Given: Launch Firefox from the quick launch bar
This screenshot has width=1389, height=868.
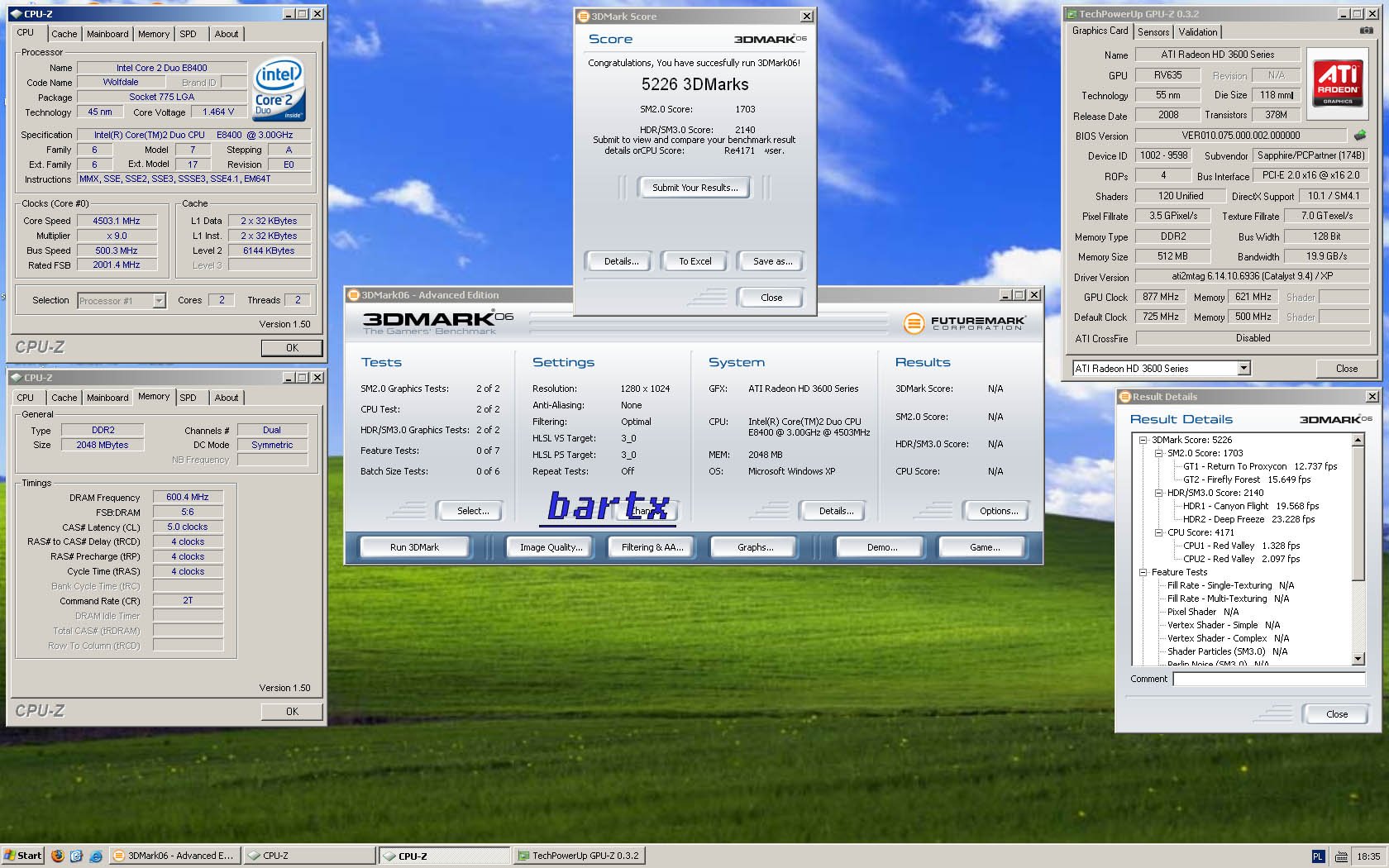Looking at the screenshot, I should coord(57,856).
